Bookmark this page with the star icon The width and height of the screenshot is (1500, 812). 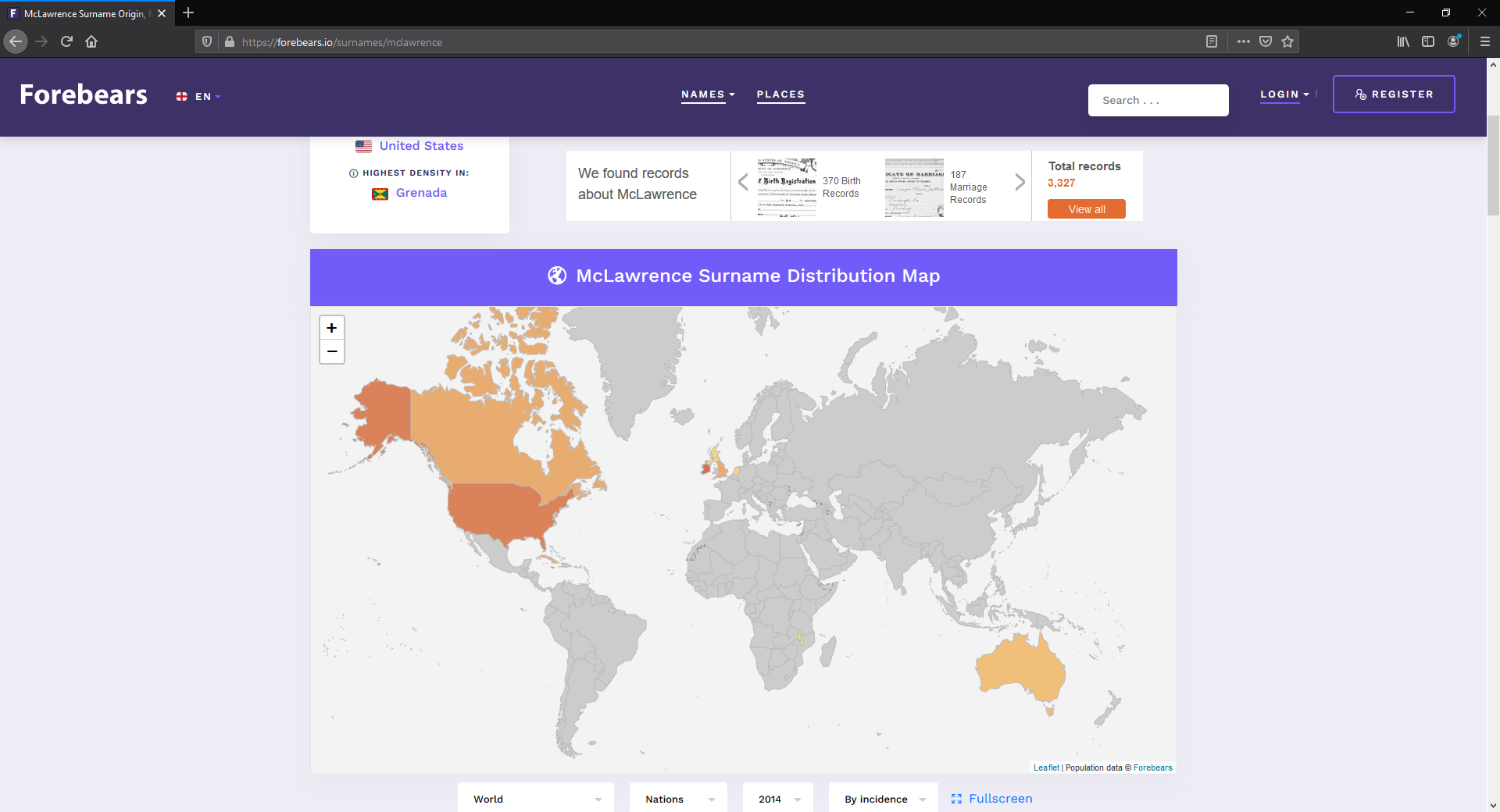tap(1287, 41)
